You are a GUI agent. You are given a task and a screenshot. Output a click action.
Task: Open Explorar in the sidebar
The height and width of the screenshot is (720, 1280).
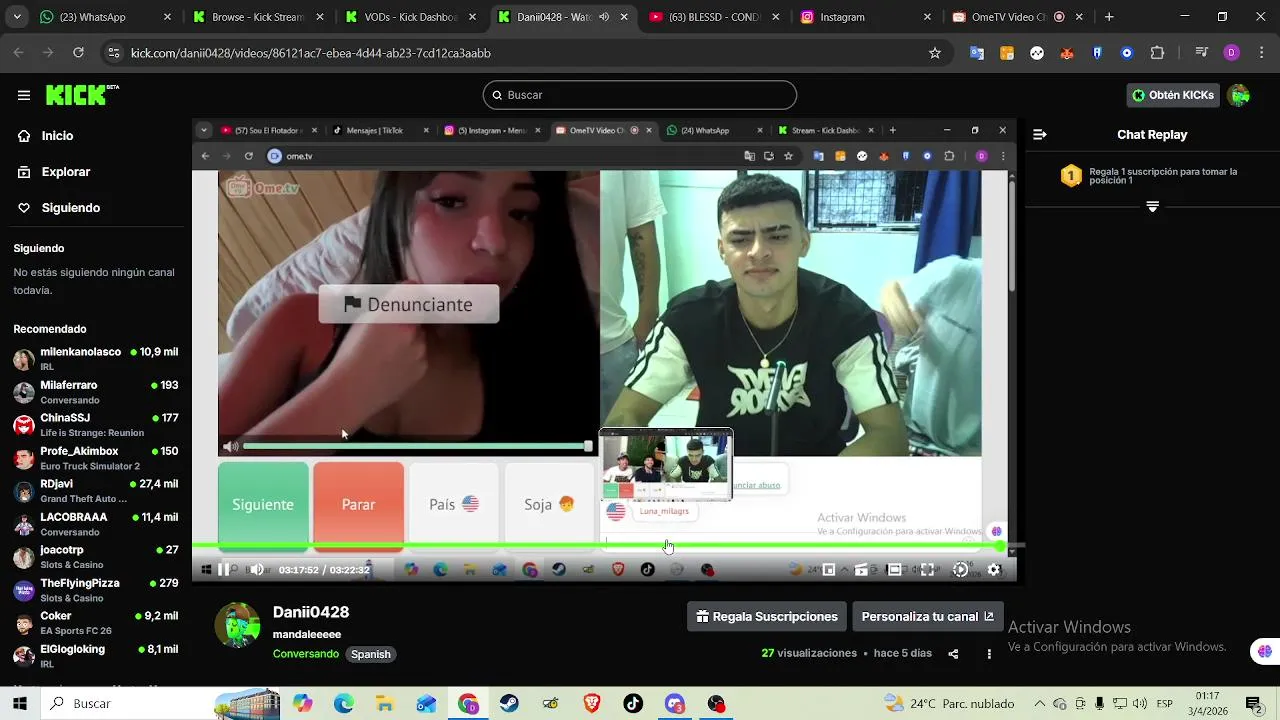click(x=94, y=172)
